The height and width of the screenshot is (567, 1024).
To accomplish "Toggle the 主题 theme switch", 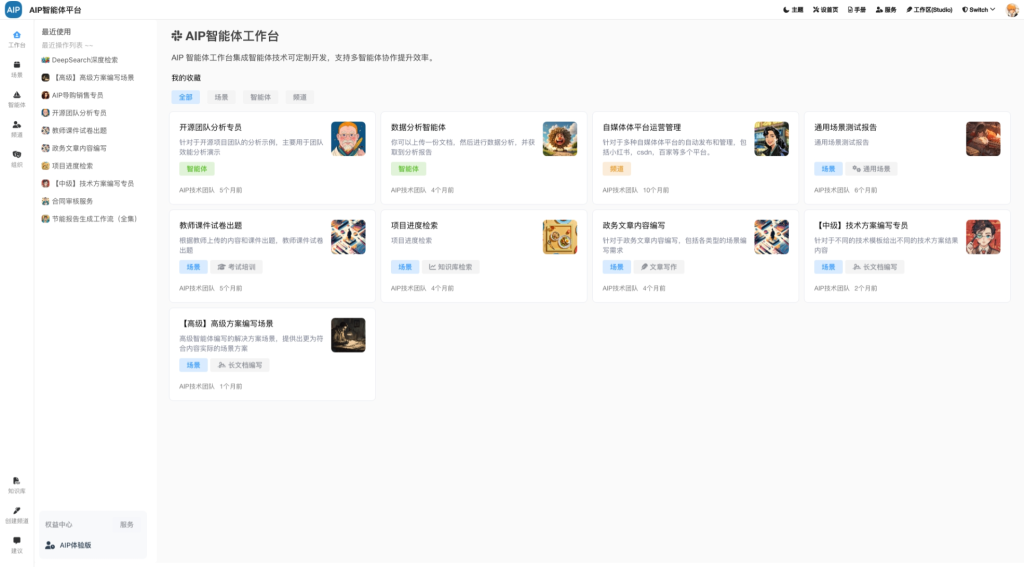I will coord(792,10).
